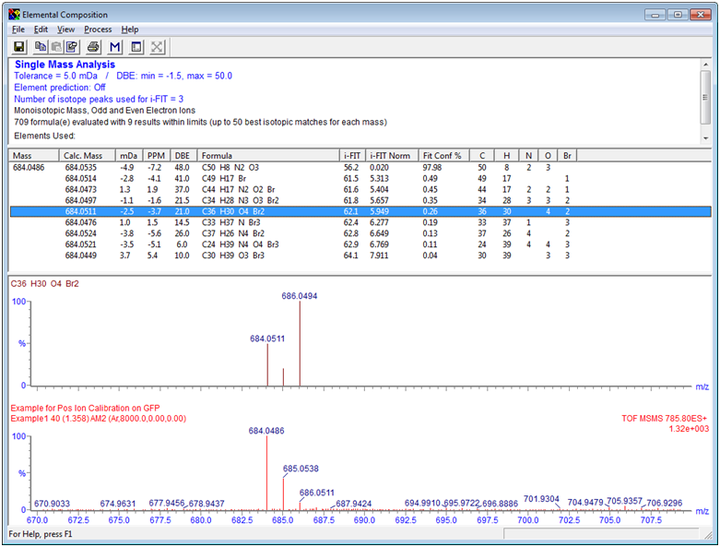Open the View menu
This screenshot has width=720, height=547.
(66, 29)
